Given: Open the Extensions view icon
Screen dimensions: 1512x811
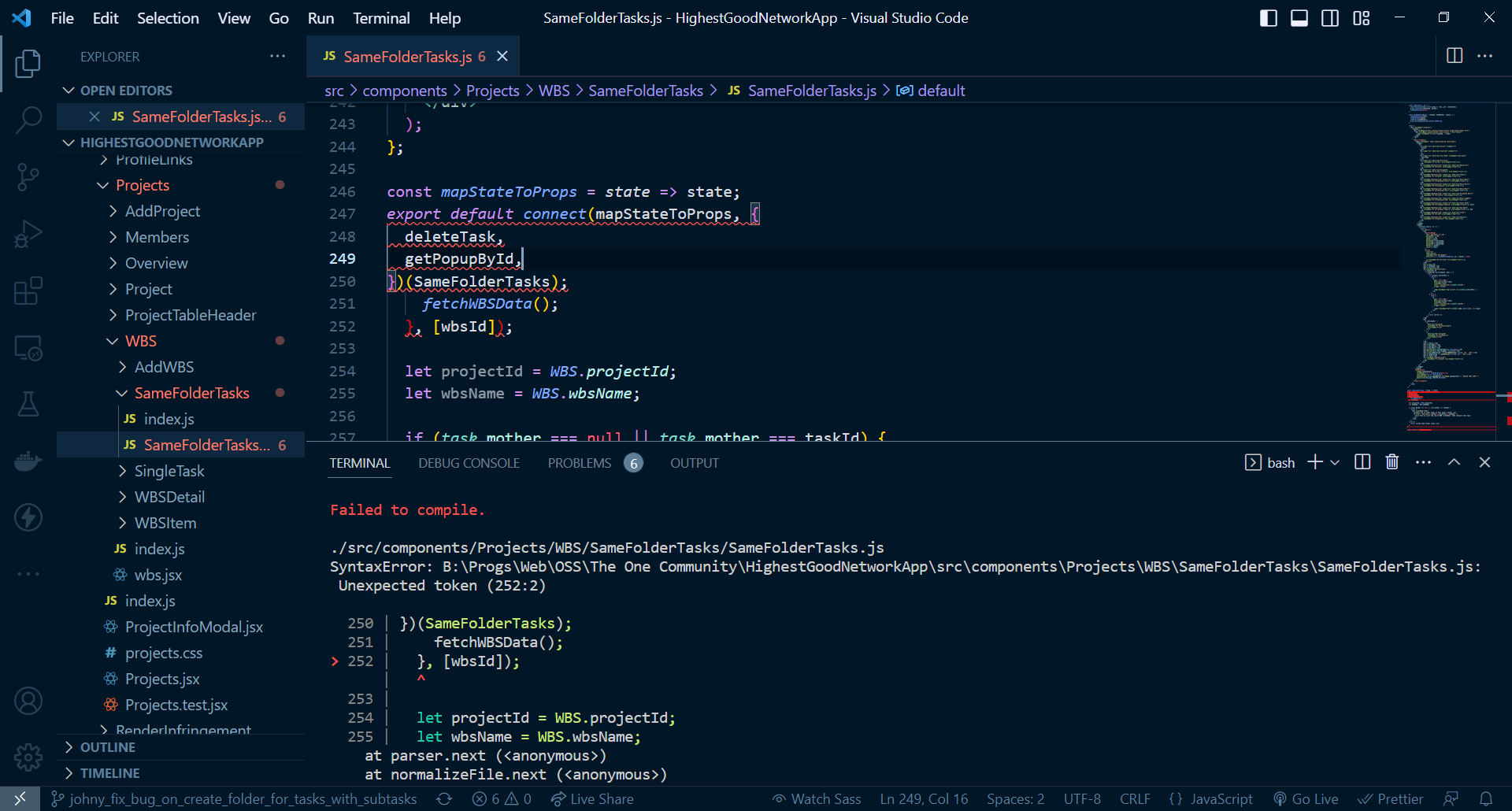Looking at the screenshot, I should click(x=28, y=291).
